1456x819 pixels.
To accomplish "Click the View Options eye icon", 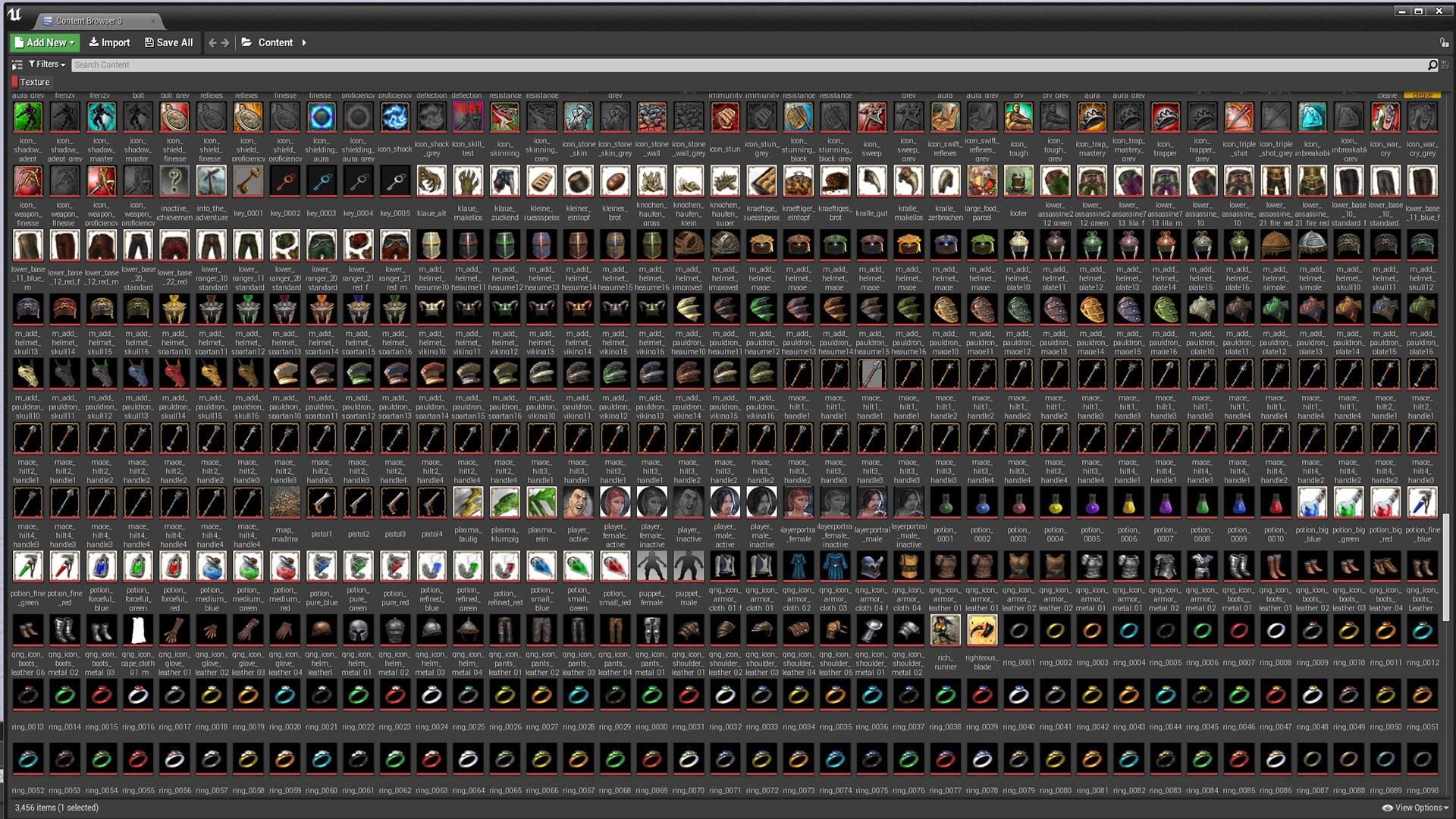I will click(x=1388, y=808).
